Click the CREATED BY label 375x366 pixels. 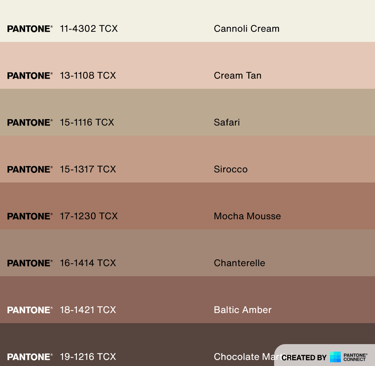click(x=304, y=358)
